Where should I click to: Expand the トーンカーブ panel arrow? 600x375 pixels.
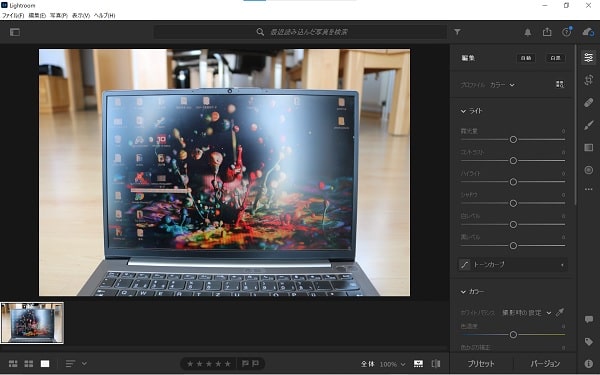click(562, 265)
